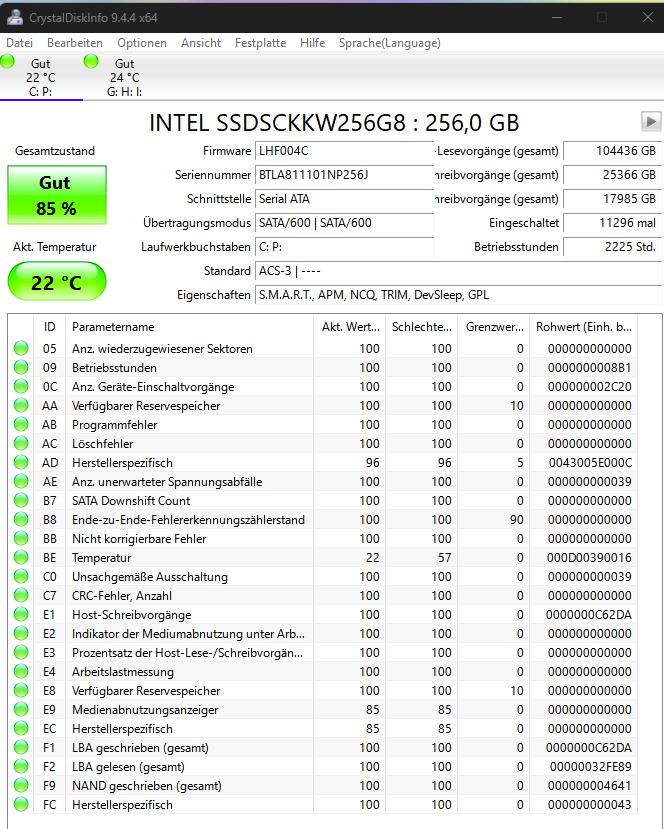Click the CrystalDiskInfo title bar icon
This screenshot has width=664, height=829.
pyautogui.click(x=14, y=17)
